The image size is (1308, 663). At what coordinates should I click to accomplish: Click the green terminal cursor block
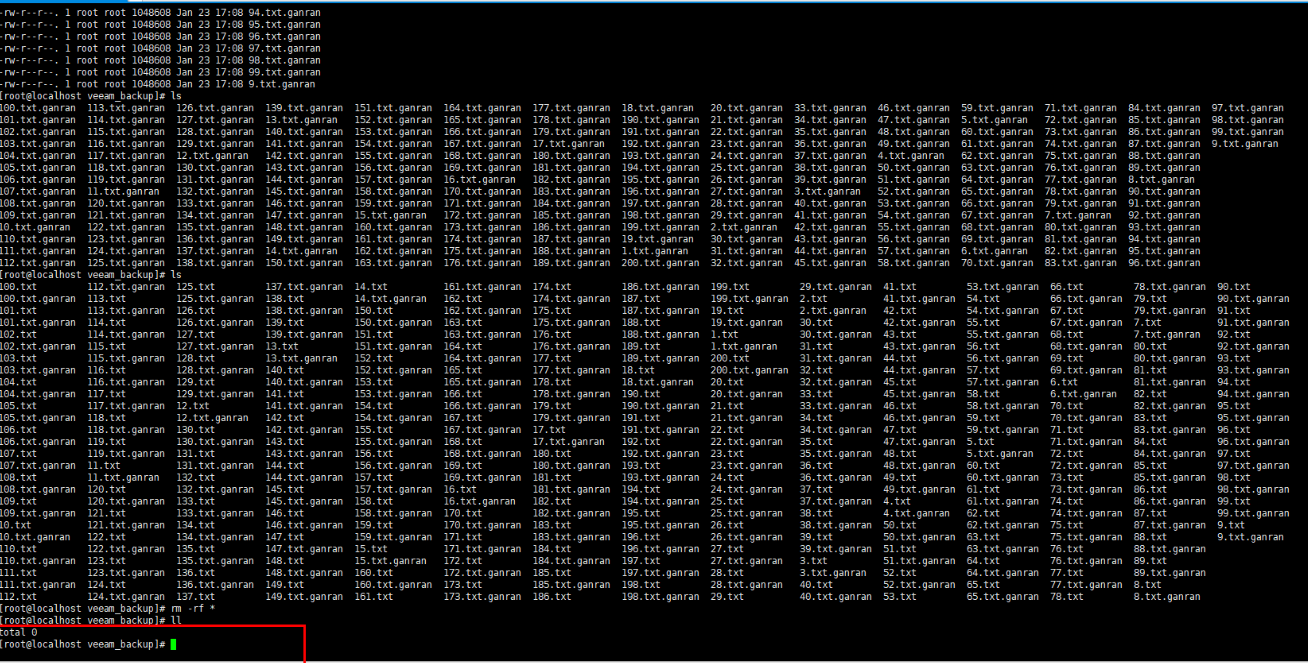pos(173,645)
